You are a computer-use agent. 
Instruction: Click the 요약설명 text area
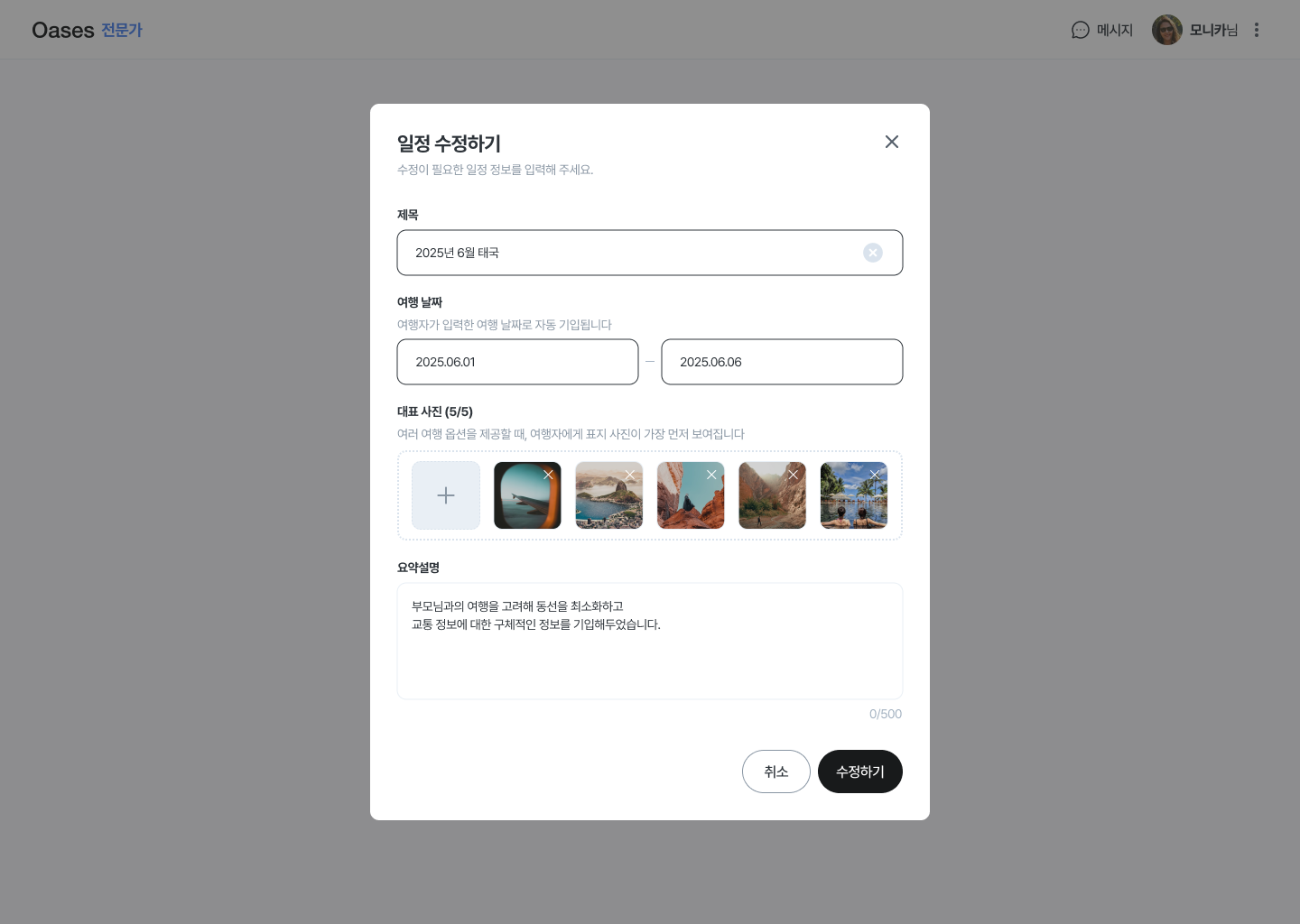[650, 641]
